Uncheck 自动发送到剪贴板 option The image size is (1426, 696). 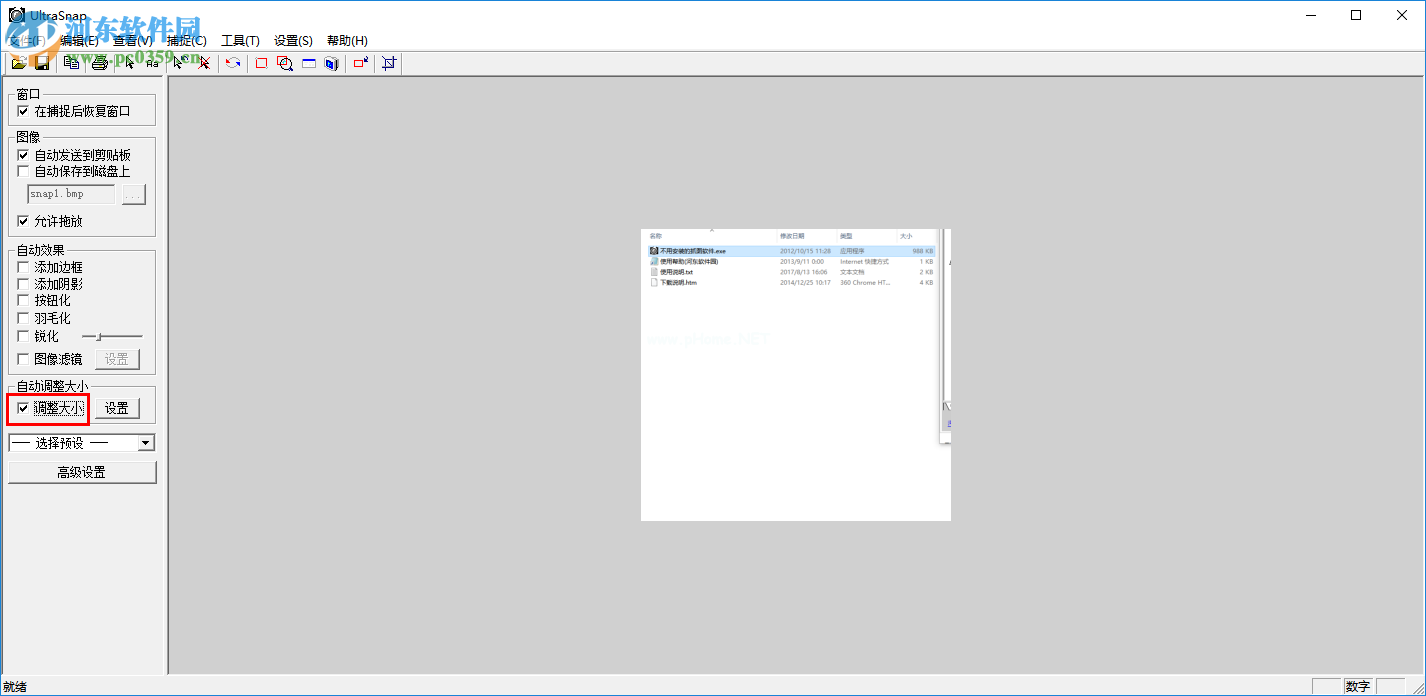pos(24,156)
